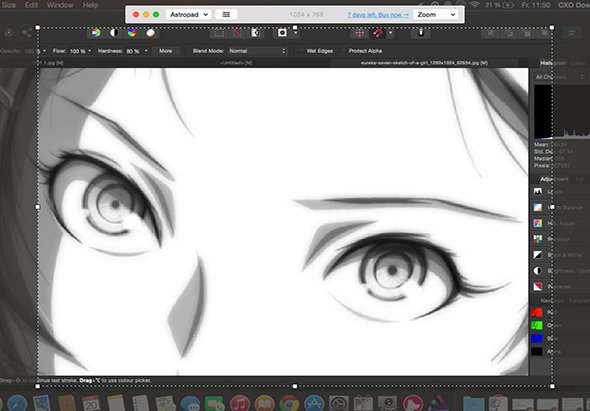590x411 pixels.
Task: Toggle the Red channel swatch
Action: 537,312
